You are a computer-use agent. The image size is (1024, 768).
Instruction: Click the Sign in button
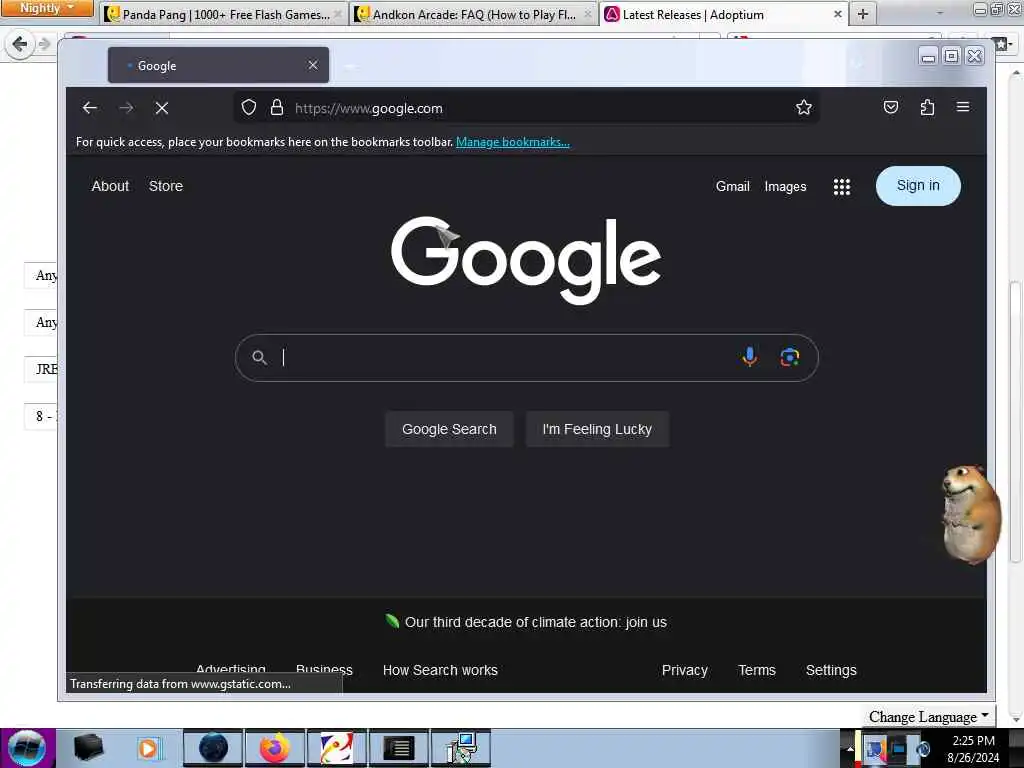tap(918, 185)
